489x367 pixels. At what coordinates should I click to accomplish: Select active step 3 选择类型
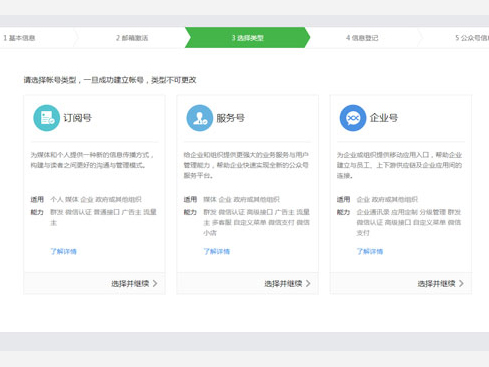click(x=247, y=38)
